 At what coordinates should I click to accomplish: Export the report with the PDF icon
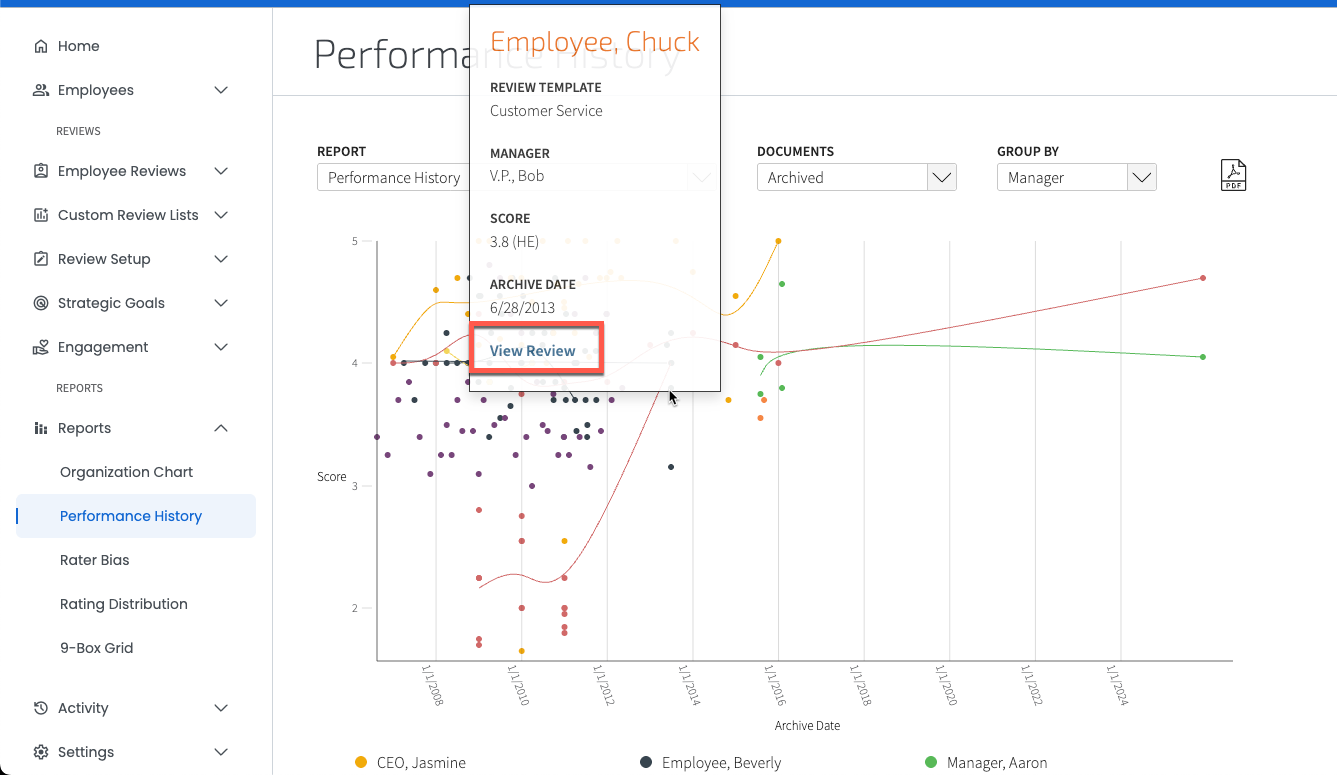(1233, 175)
